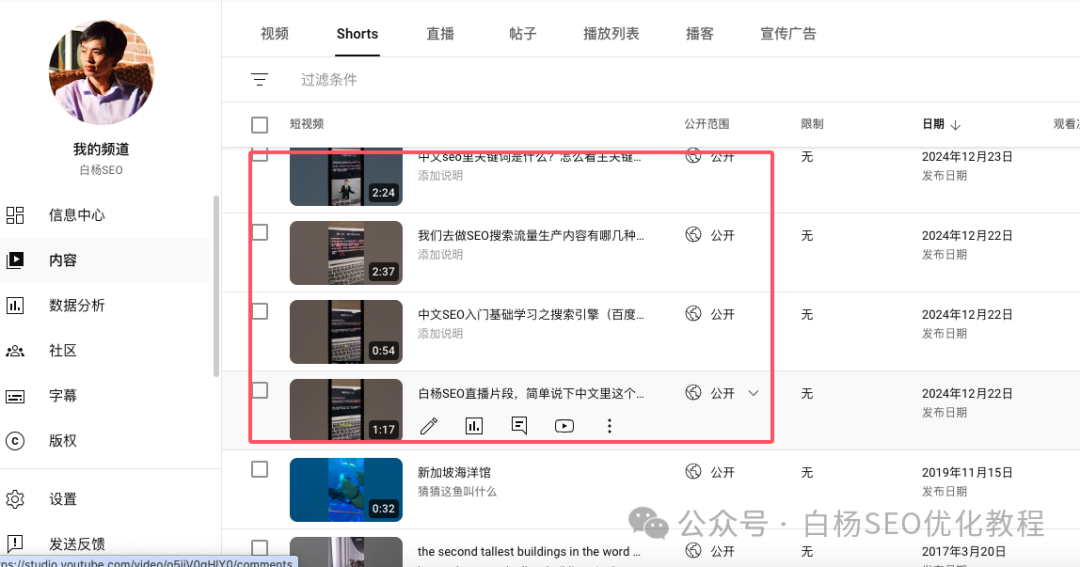
Task: Open the 中文SEO入门基础学习 video title
Action: [531, 315]
